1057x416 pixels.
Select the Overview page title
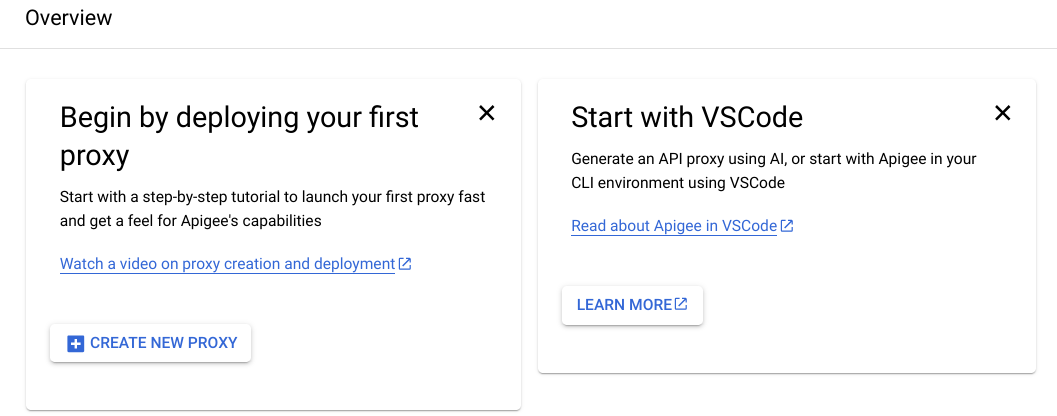(69, 18)
